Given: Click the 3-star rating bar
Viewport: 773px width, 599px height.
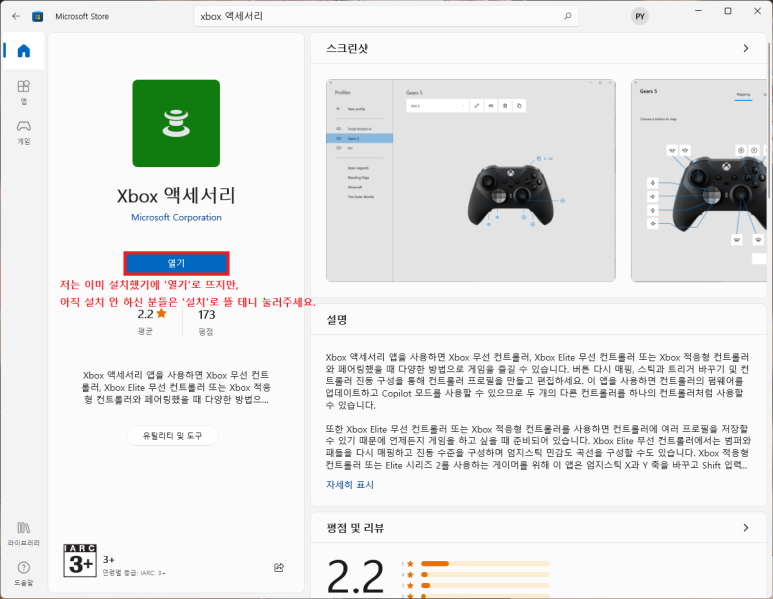Looking at the screenshot, I should point(485,585).
